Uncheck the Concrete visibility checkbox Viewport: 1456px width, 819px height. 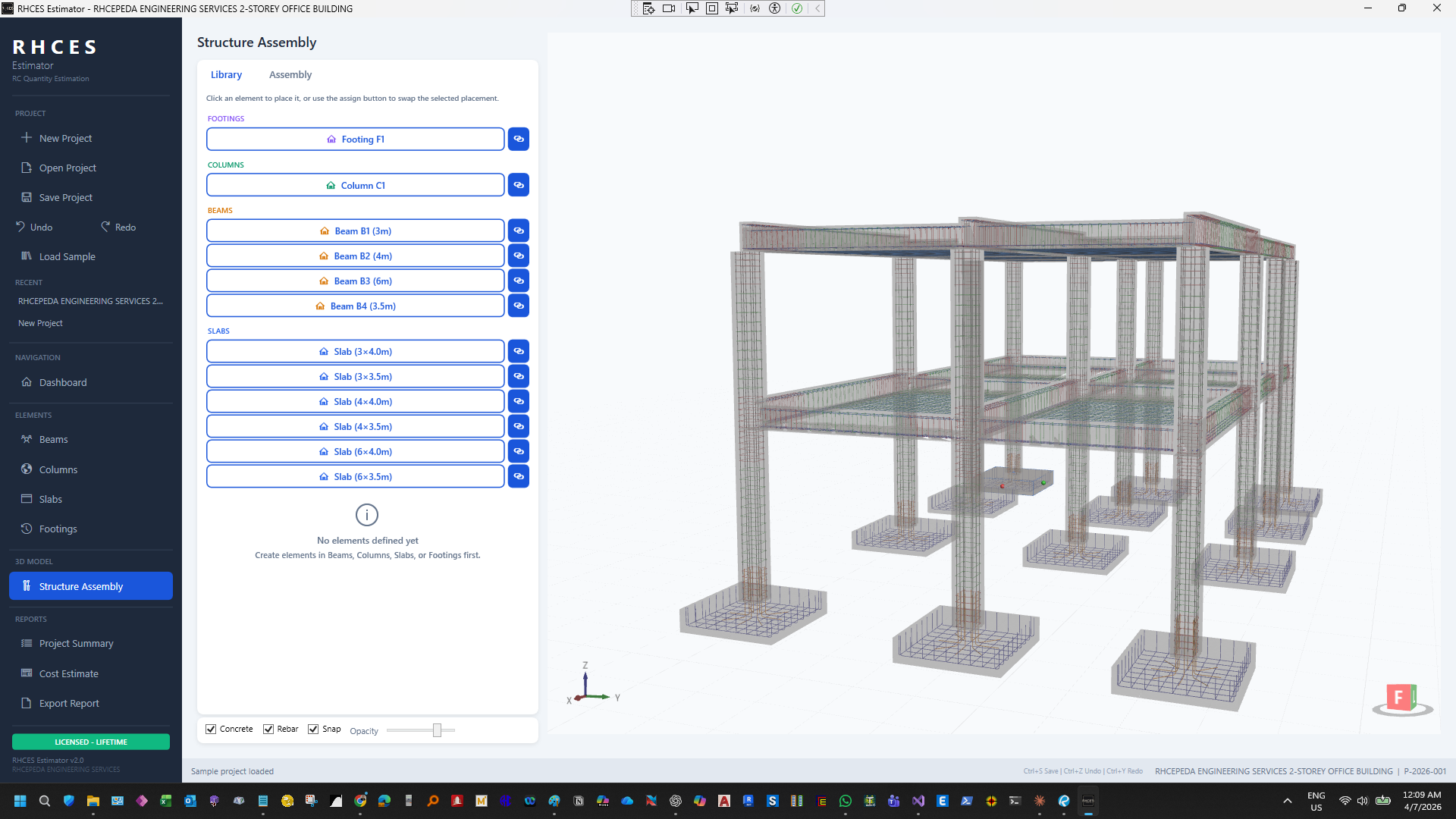click(211, 729)
